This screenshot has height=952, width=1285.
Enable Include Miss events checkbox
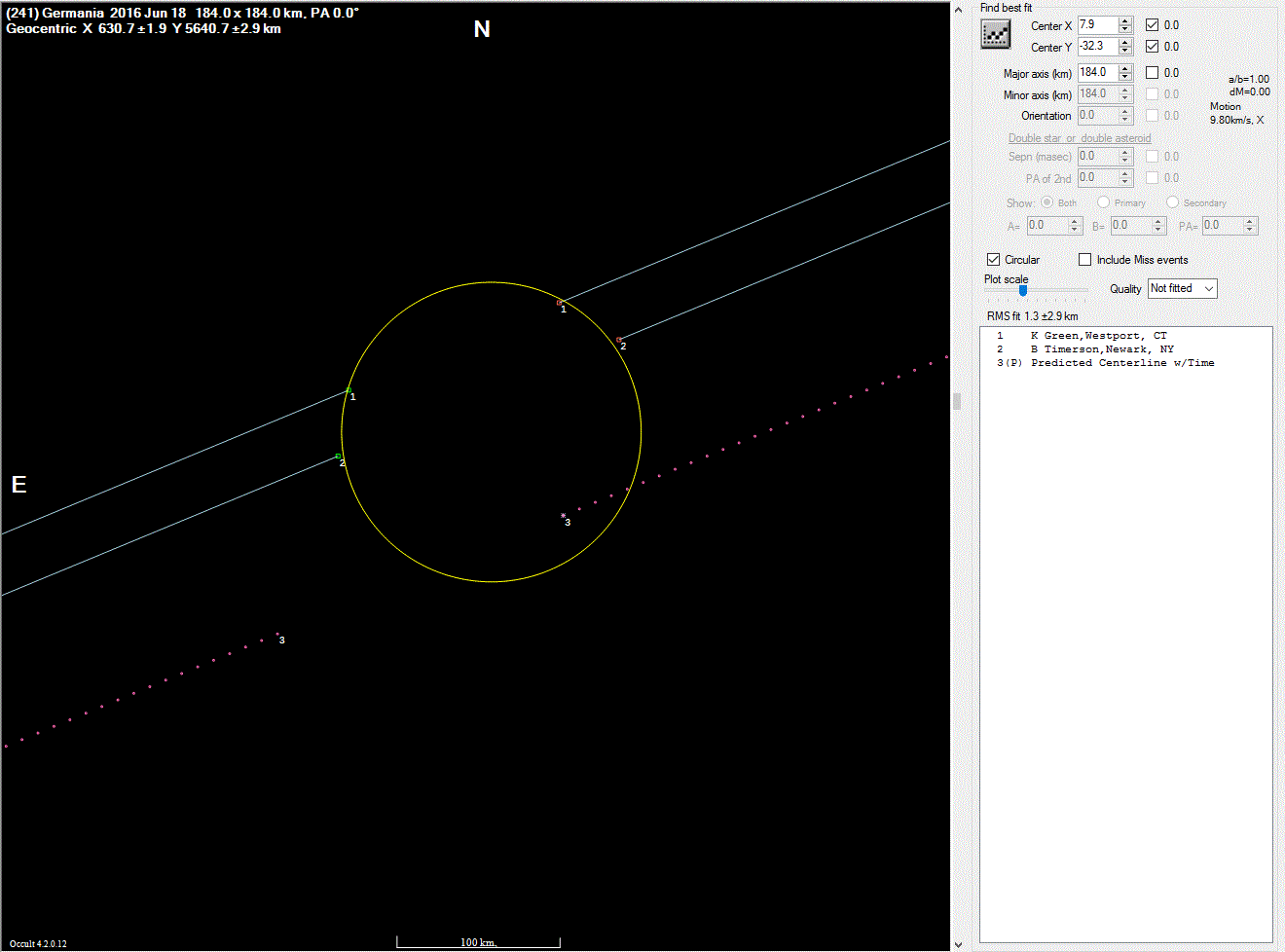[x=1085, y=260]
